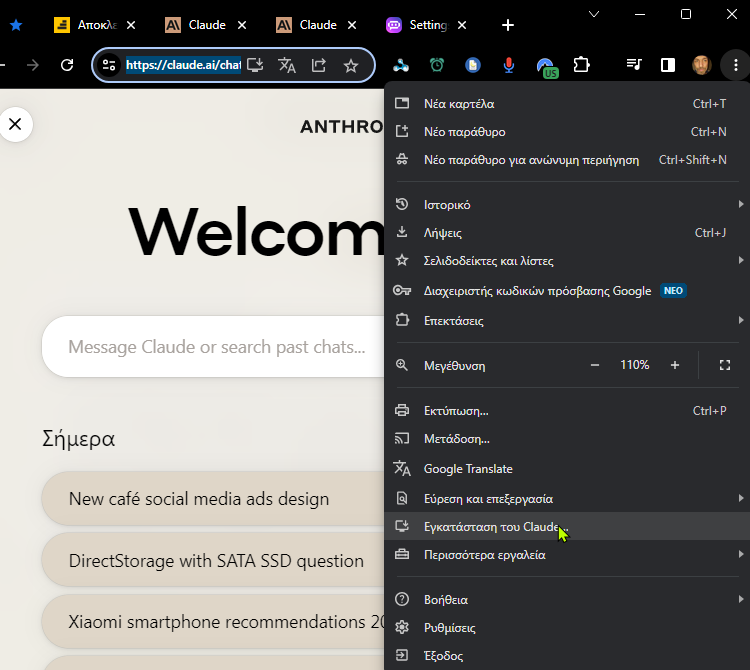750x670 pixels.
Task: Open the DirectStorage with SATA SSD question chat
Action: pyautogui.click(x=213, y=560)
